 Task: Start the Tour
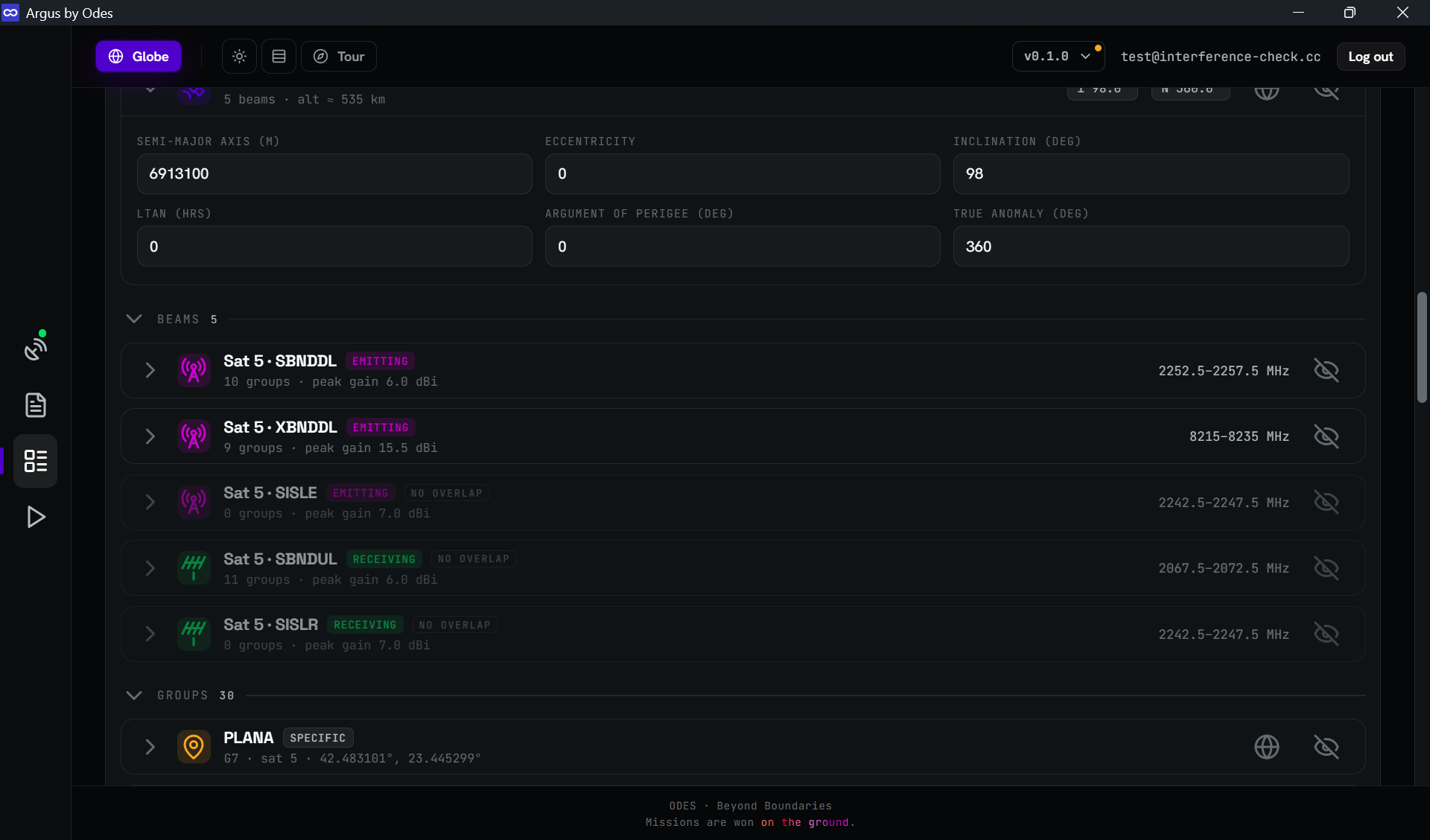coord(339,57)
